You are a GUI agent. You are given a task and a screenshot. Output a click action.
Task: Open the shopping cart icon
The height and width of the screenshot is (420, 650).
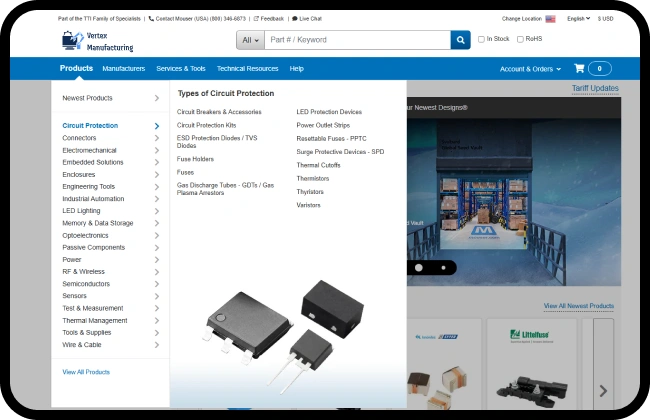point(578,69)
